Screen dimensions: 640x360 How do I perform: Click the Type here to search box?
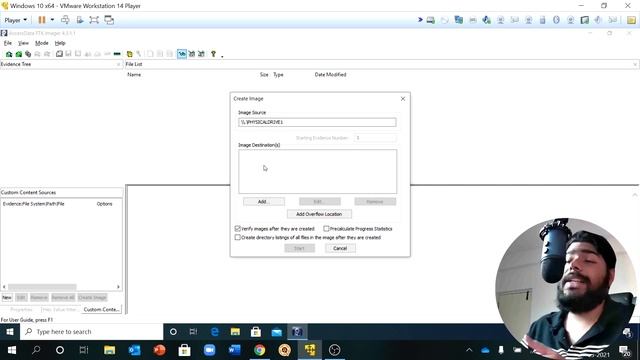point(91,332)
